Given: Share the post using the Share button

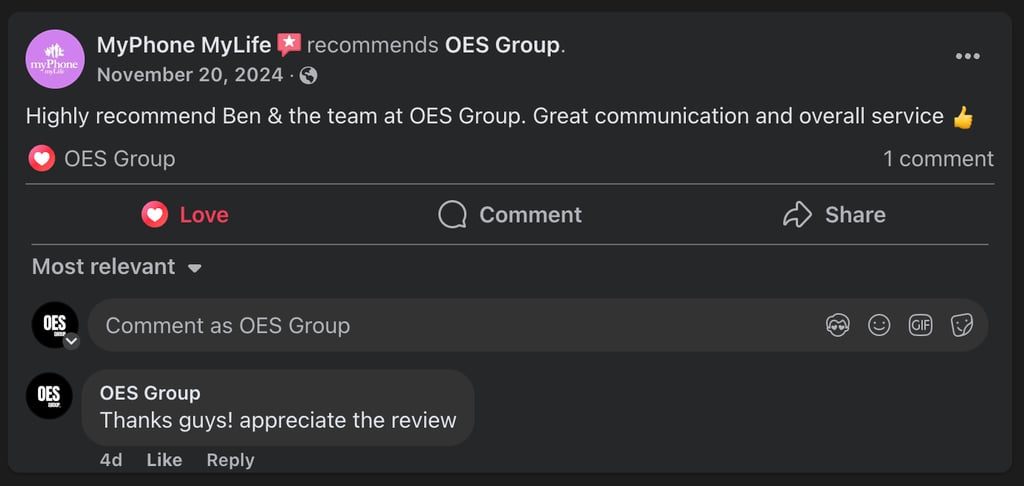Looking at the screenshot, I should [x=834, y=215].
